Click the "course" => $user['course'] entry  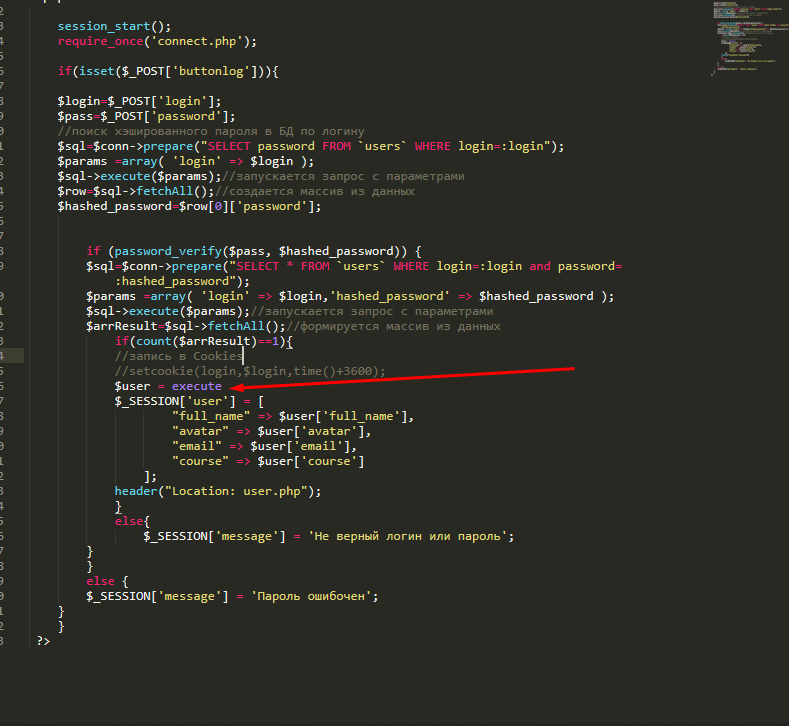pyautogui.click(x=268, y=461)
